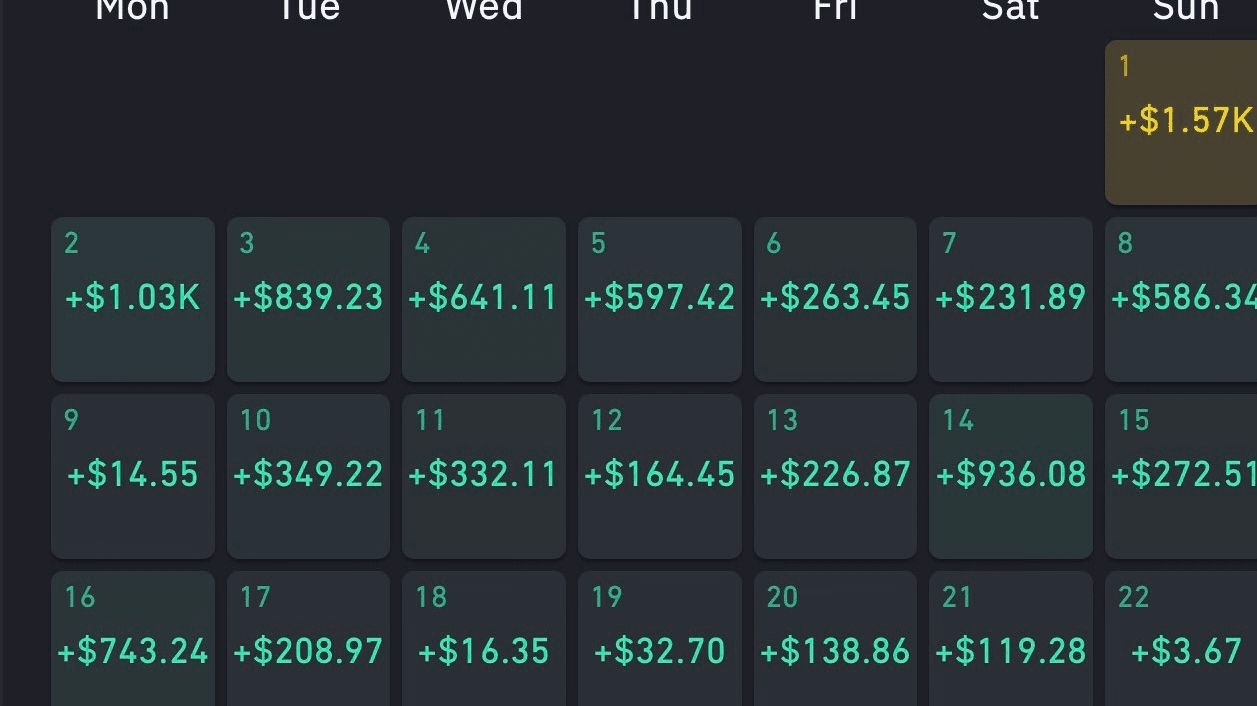Select day 16 cell +$743.24
The image size is (1257, 706).
133,638
